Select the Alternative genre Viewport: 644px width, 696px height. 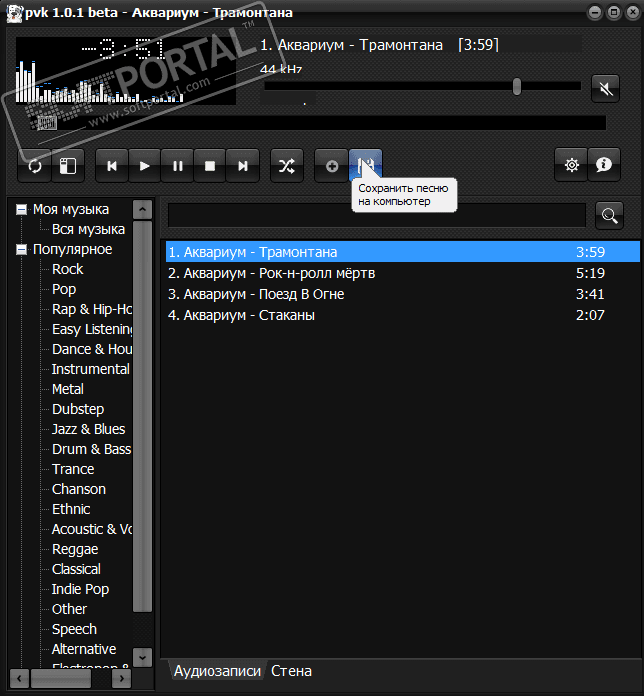[x=84, y=649]
